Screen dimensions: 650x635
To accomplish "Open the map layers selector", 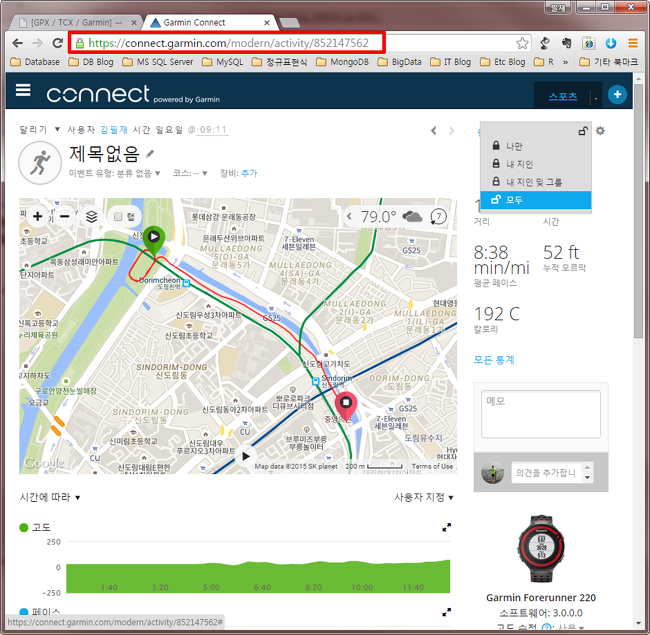I will [92, 216].
